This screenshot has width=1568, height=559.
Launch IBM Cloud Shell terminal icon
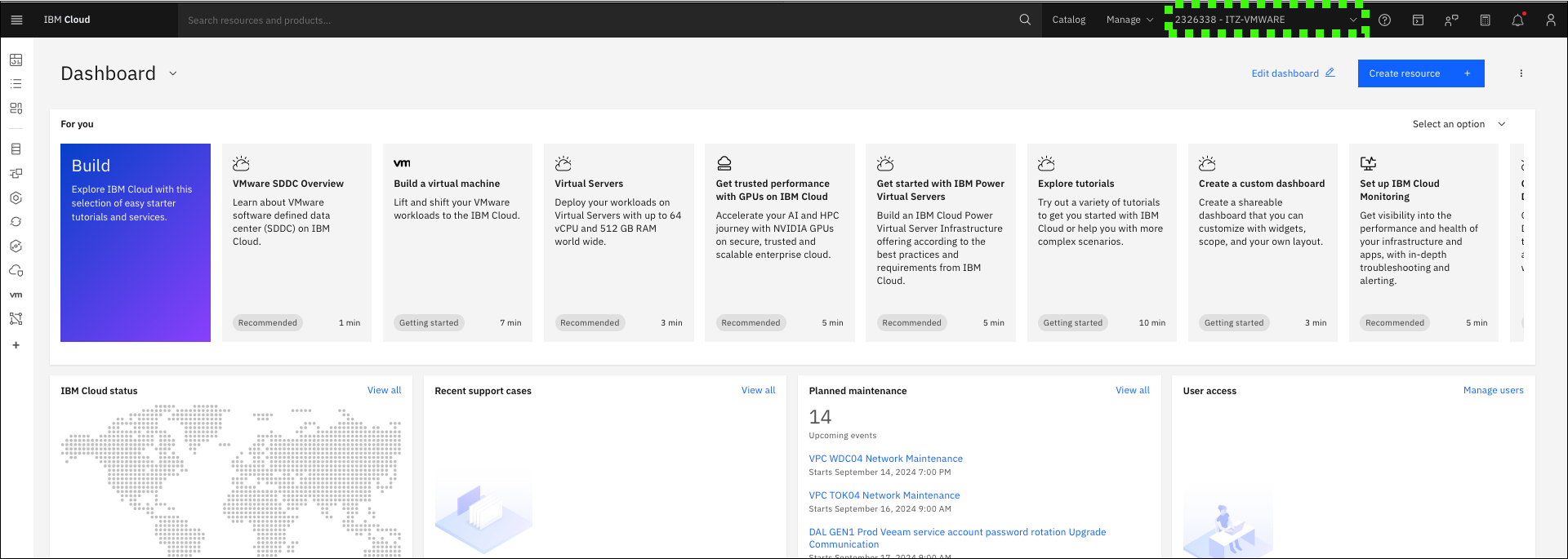[1419, 20]
